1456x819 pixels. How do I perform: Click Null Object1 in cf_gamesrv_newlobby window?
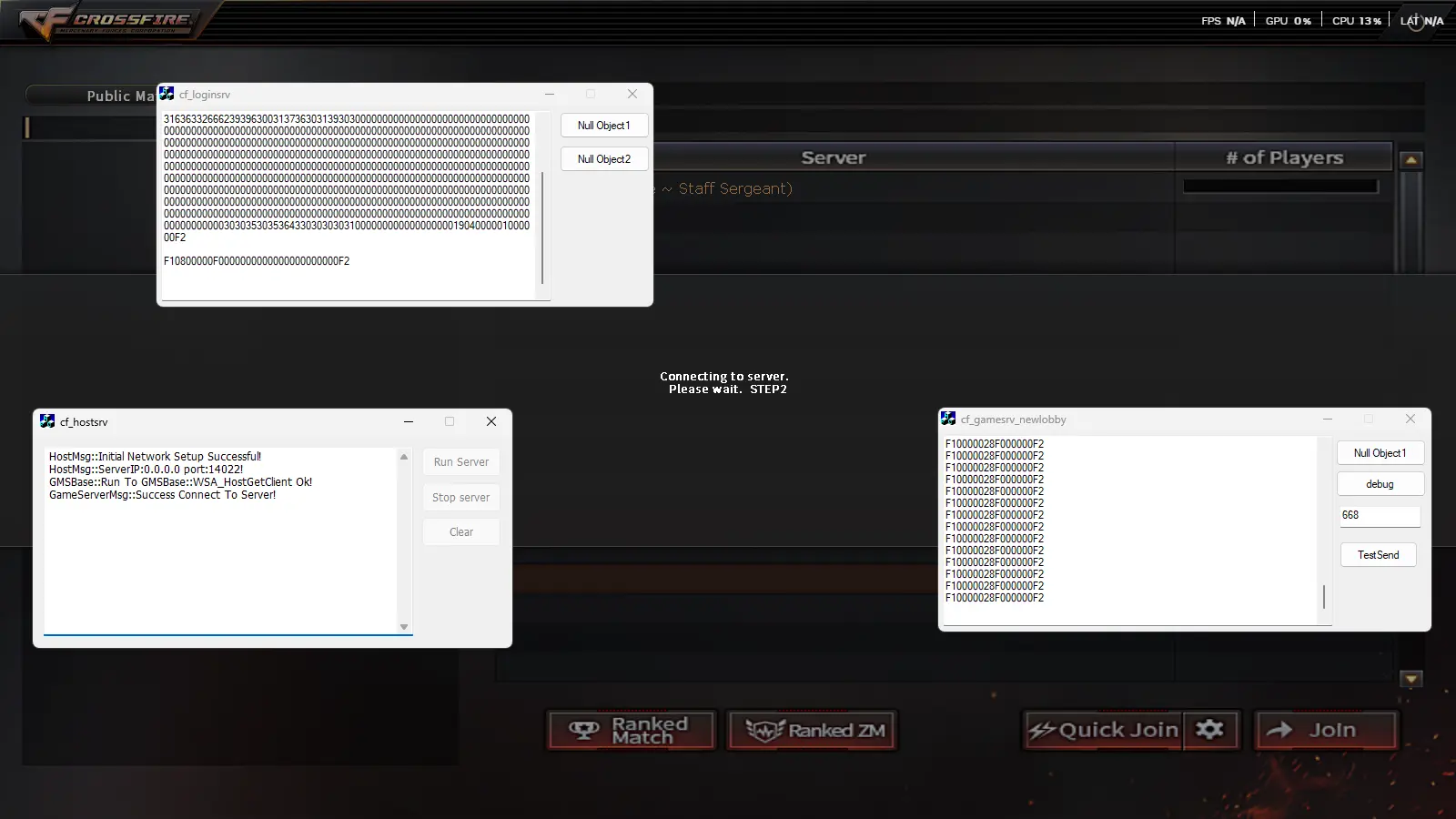[1380, 453]
